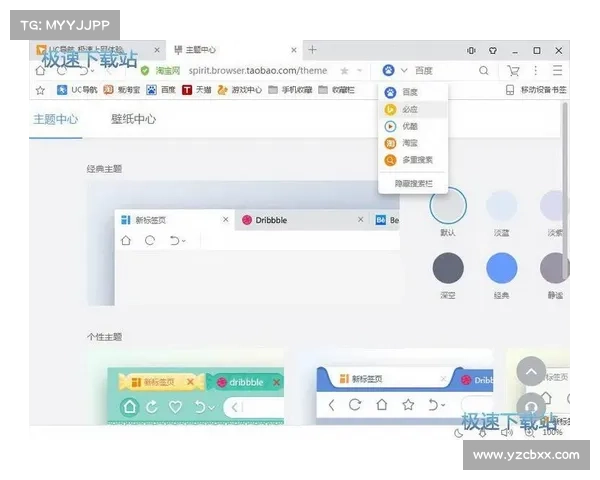Click the blue tab theme preview
This screenshot has height=480, width=600.
pos(397,387)
